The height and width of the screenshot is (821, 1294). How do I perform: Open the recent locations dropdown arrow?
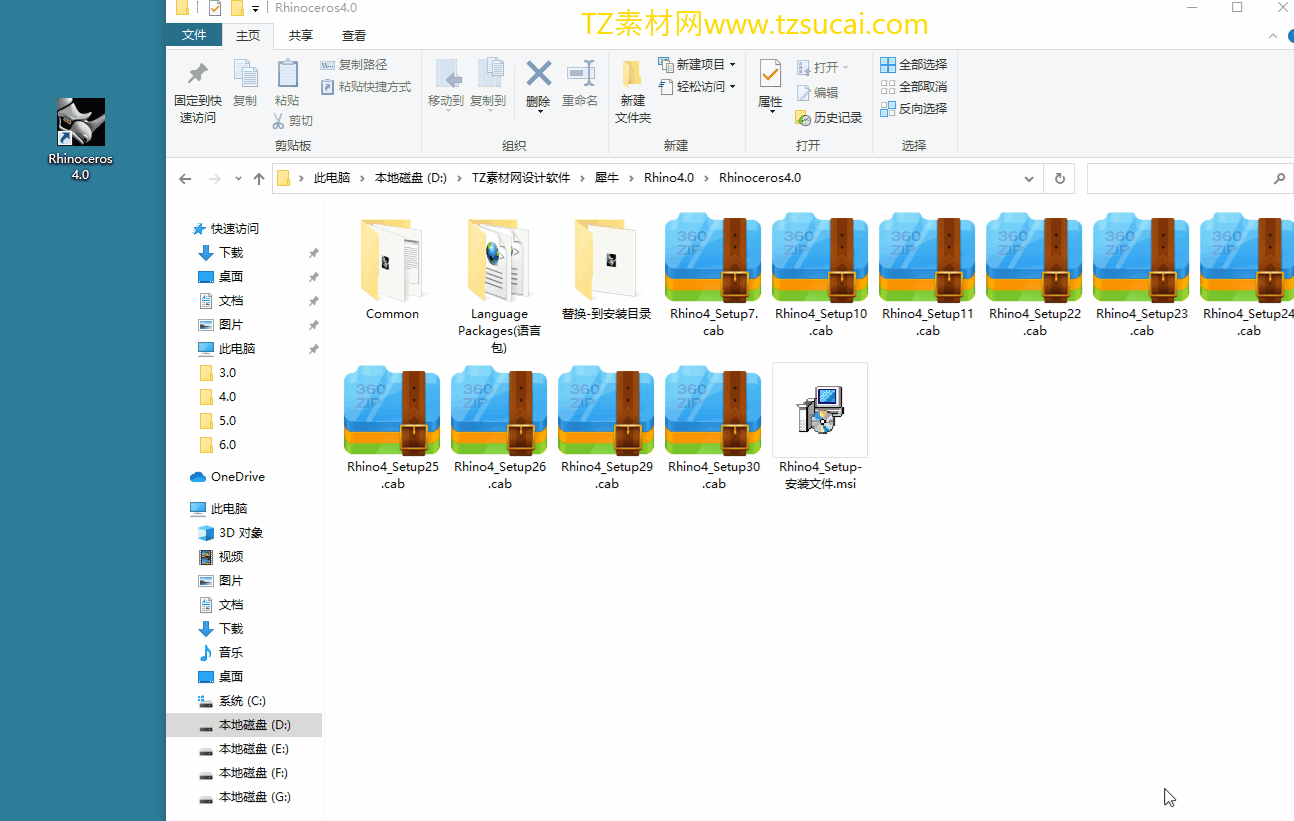pos(238,179)
